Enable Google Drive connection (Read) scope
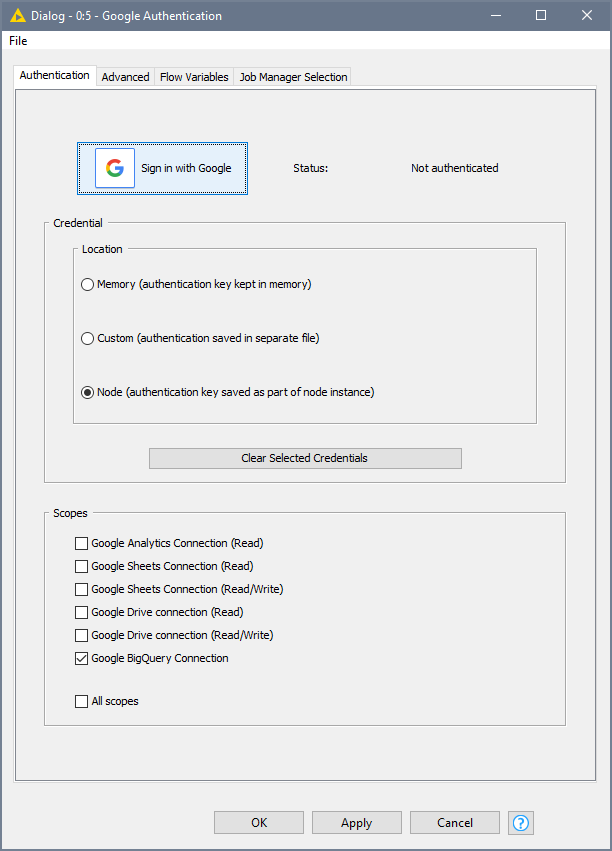The image size is (612, 851). point(81,612)
